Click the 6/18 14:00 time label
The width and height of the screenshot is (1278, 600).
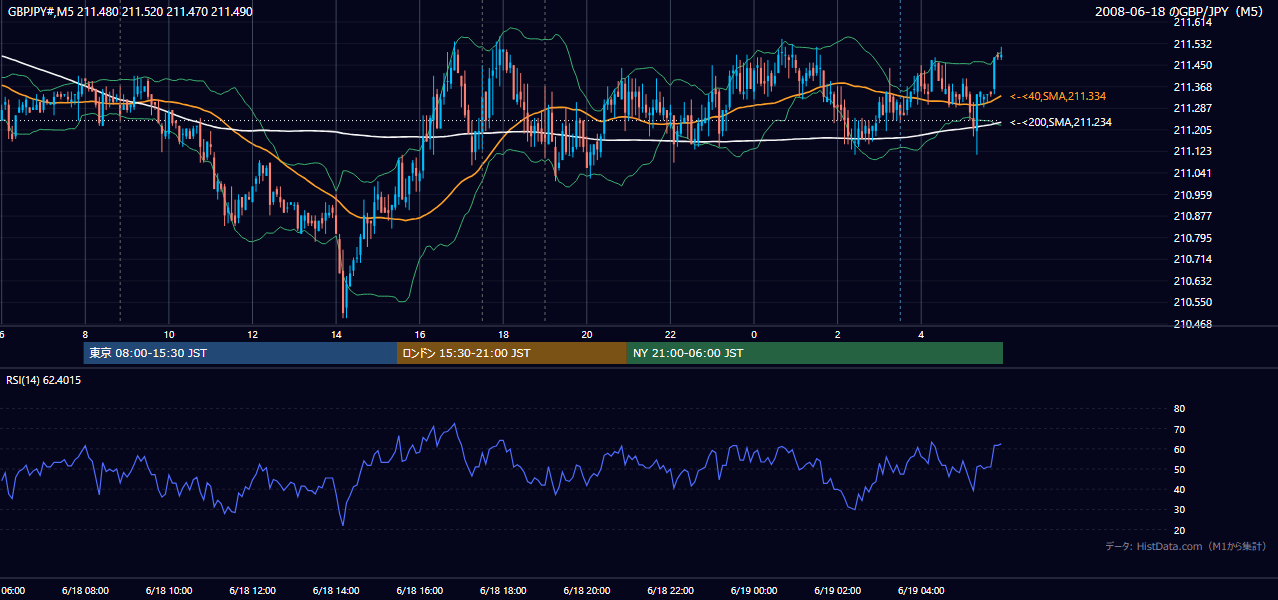(335, 591)
